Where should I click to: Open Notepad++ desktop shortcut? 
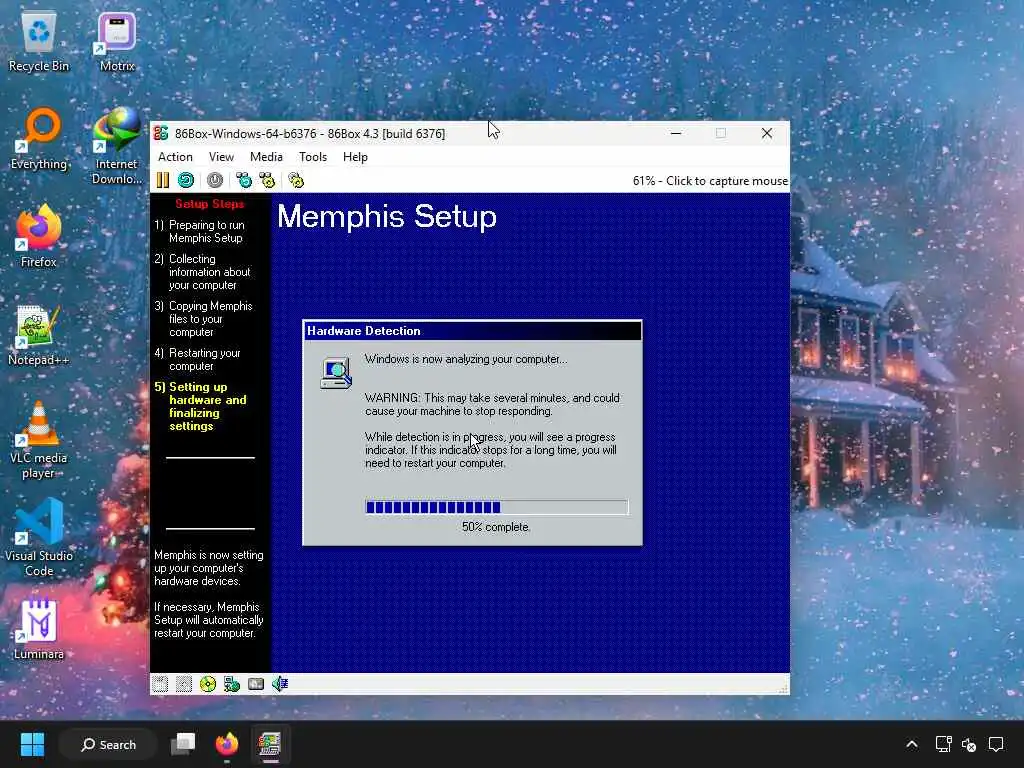[x=39, y=336]
